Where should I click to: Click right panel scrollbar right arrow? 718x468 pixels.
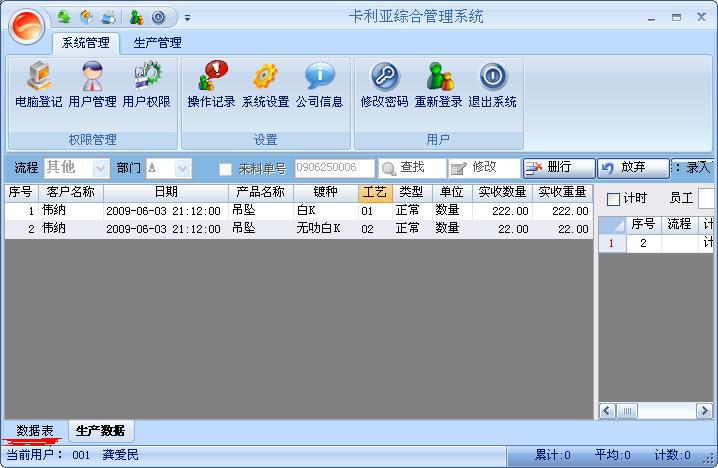pos(704,411)
